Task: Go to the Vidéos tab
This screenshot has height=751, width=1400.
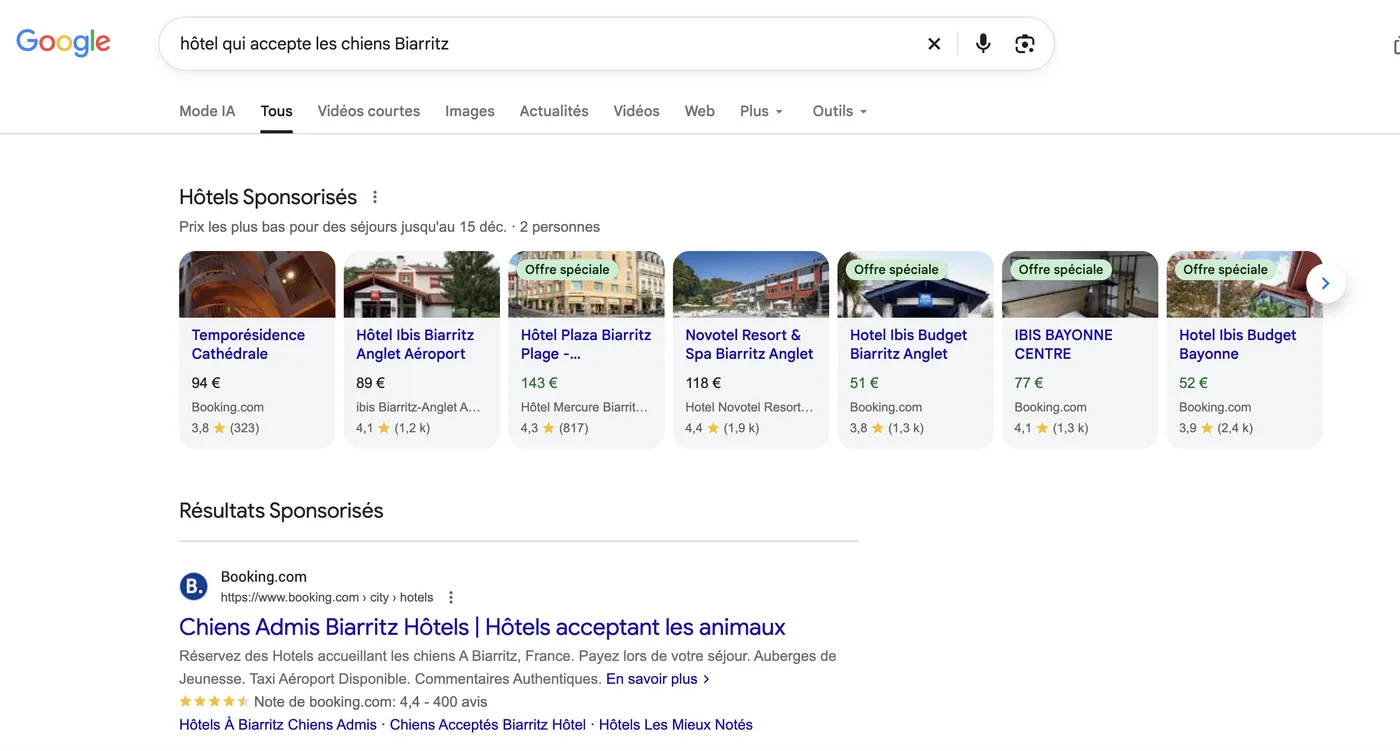Action: pyautogui.click(x=636, y=111)
